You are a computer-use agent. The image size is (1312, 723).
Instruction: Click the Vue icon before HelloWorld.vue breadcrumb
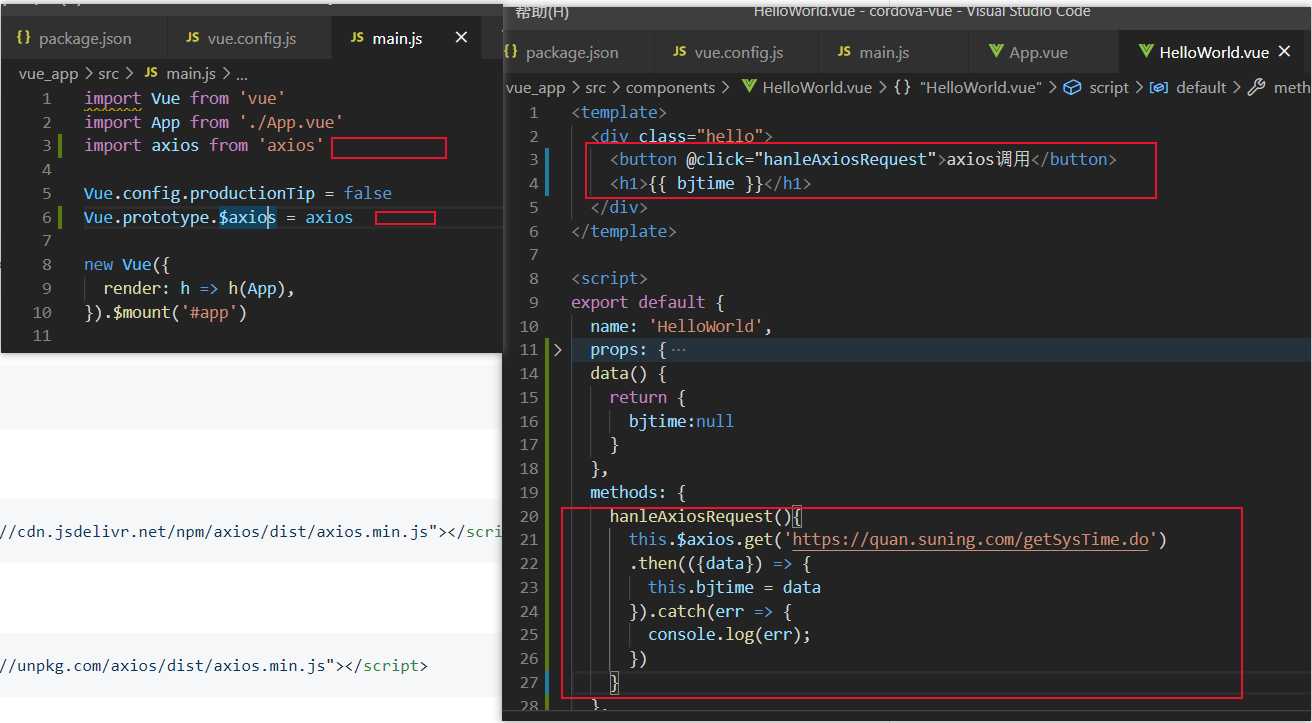747,88
